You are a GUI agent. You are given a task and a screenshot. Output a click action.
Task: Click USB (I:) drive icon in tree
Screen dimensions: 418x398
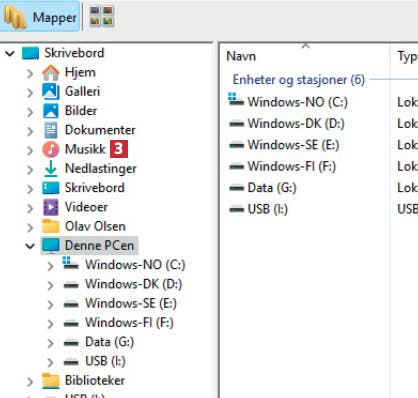71,362
